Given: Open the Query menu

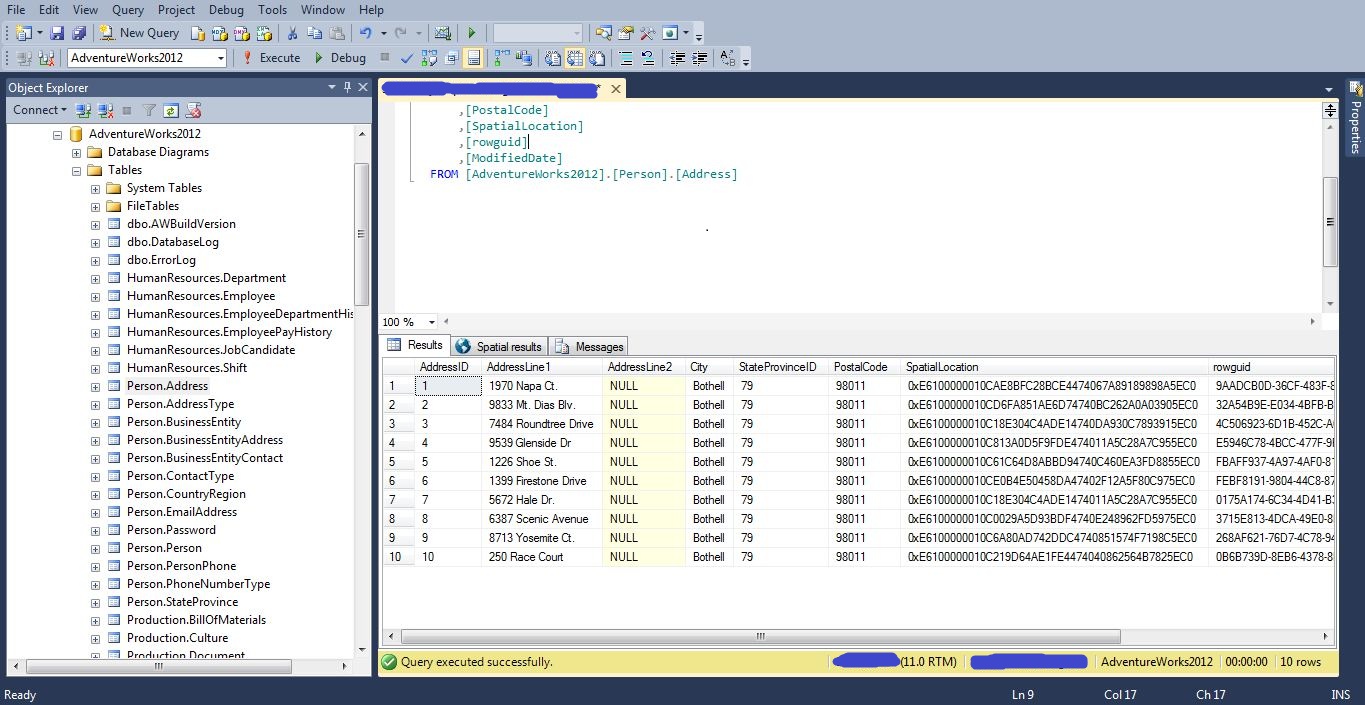Looking at the screenshot, I should coord(128,9).
